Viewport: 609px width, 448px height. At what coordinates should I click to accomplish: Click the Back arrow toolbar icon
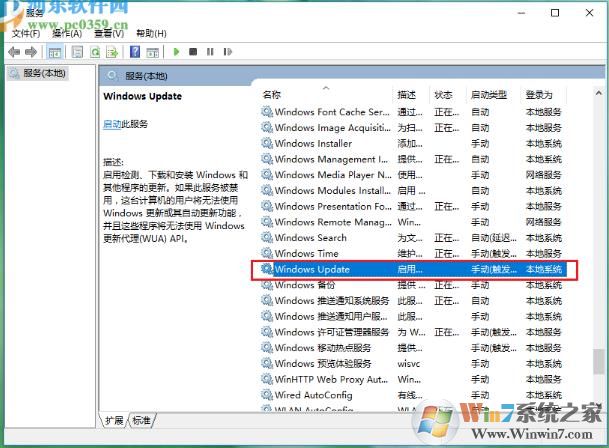pyautogui.click(x=14, y=52)
